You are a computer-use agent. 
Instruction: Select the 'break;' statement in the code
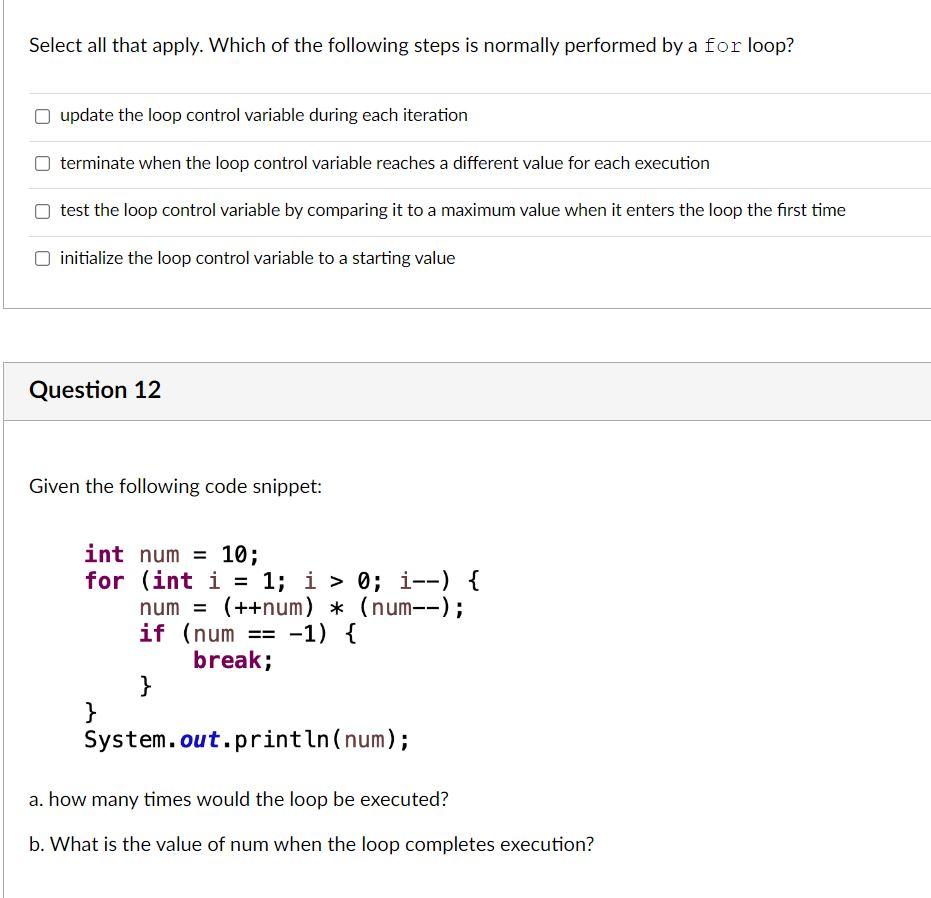pyautogui.click(x=230, y=659)
